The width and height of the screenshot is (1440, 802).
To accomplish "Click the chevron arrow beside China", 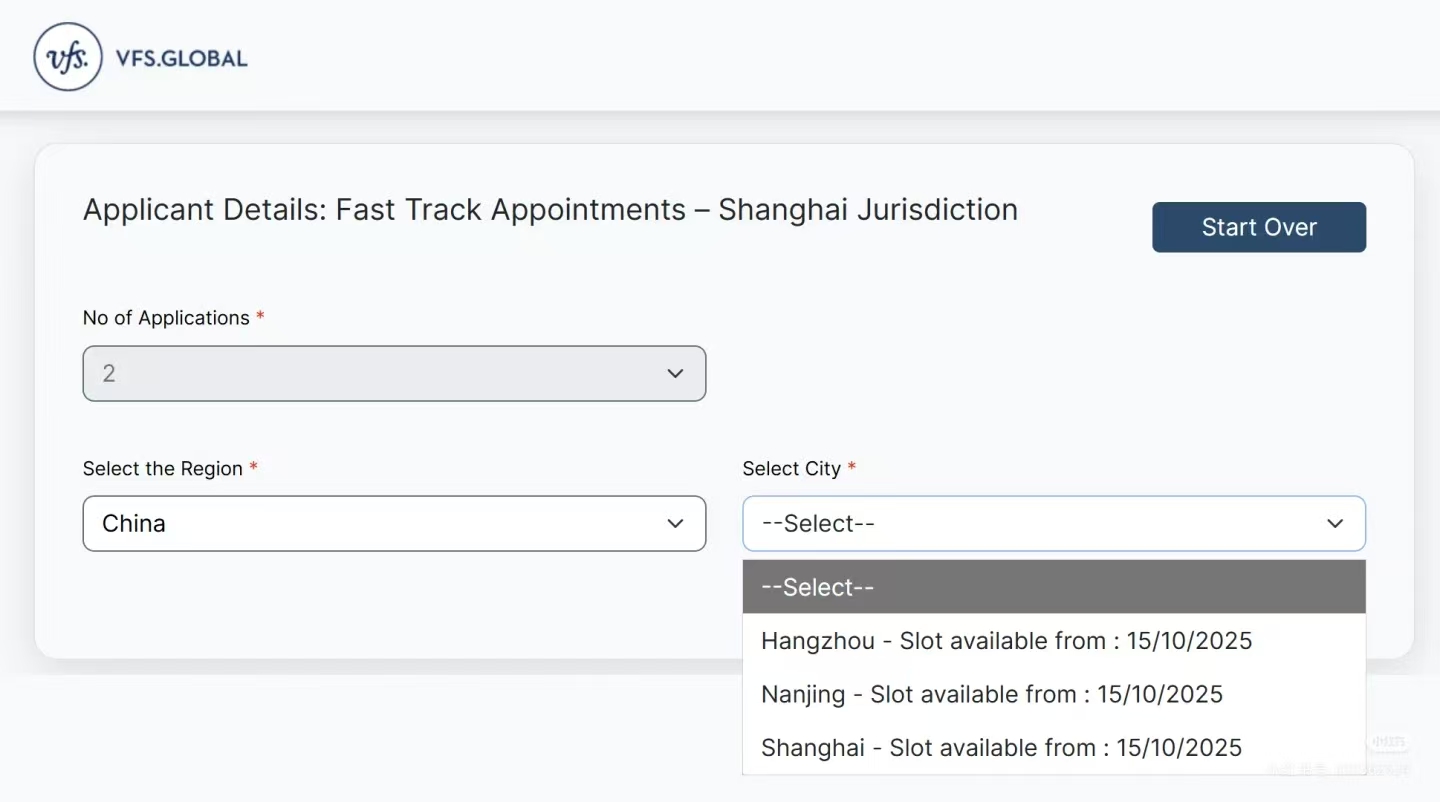I will [x=675, y=524].
